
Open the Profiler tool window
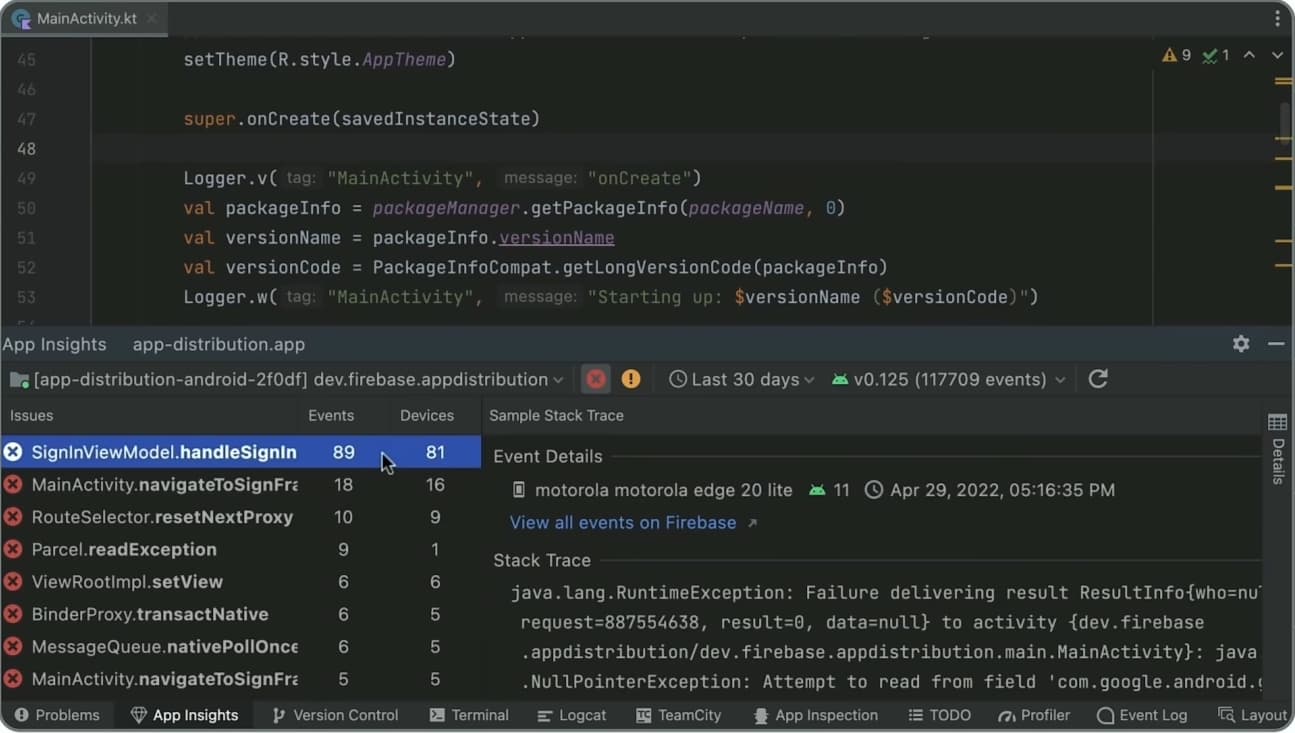tap(1034, 715)
